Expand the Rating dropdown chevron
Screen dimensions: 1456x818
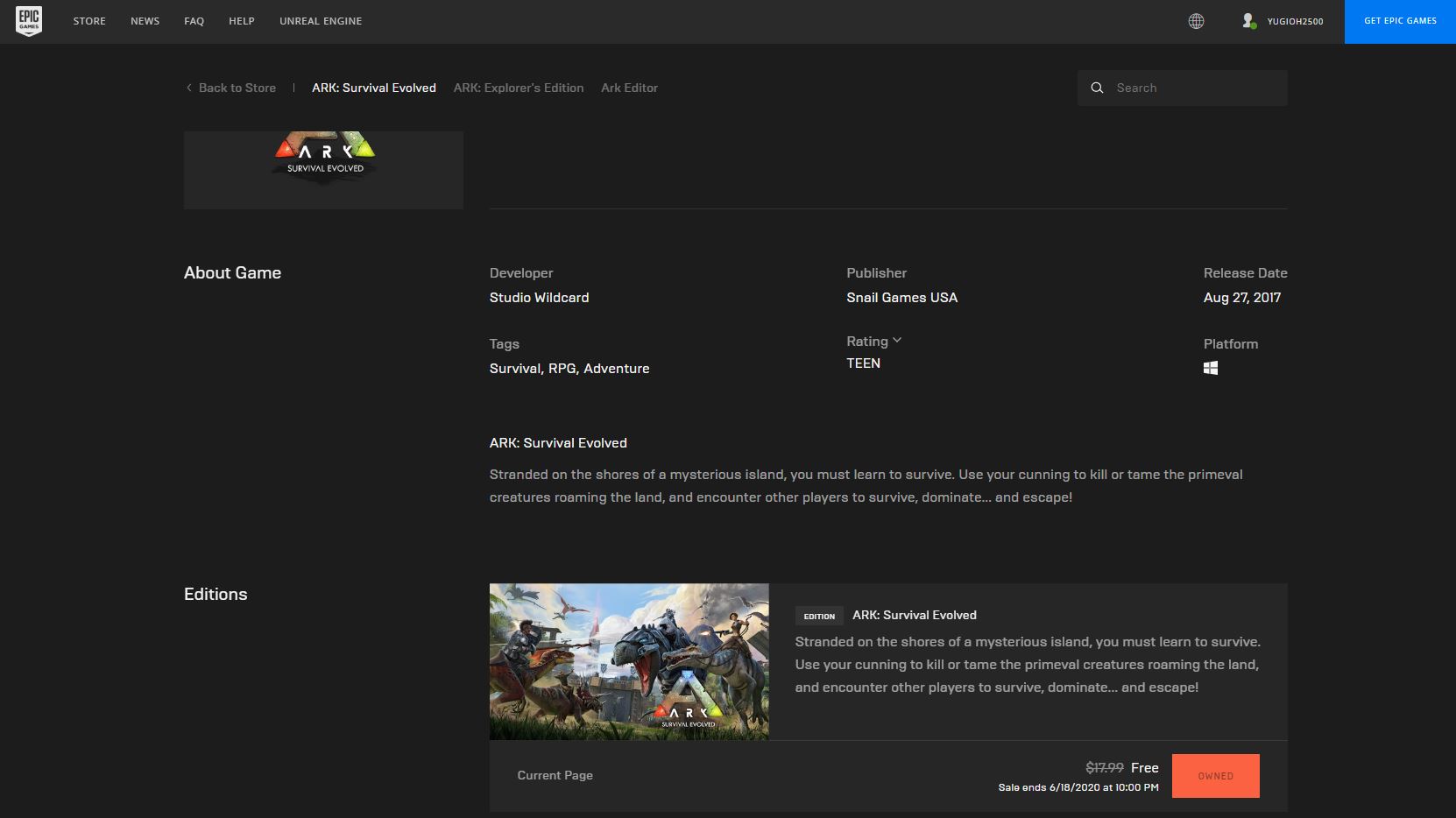(x=897, y=341)
